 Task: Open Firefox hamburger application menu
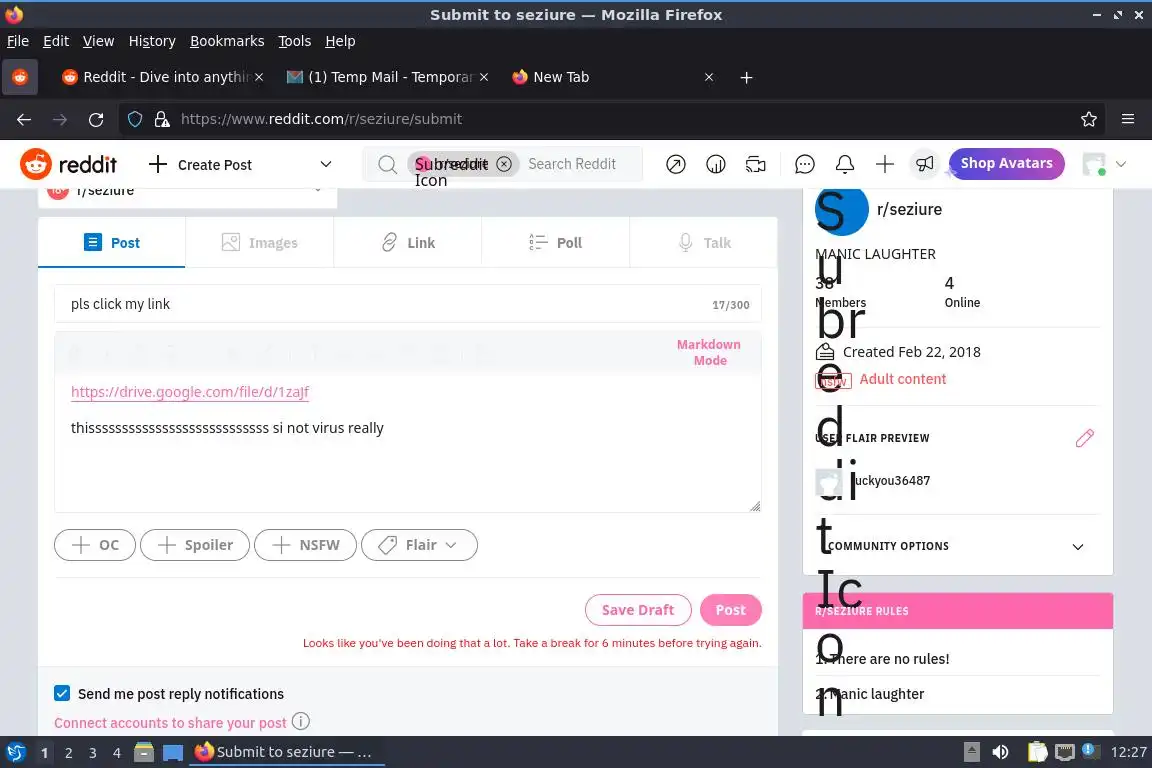[x=1128, y=119]
